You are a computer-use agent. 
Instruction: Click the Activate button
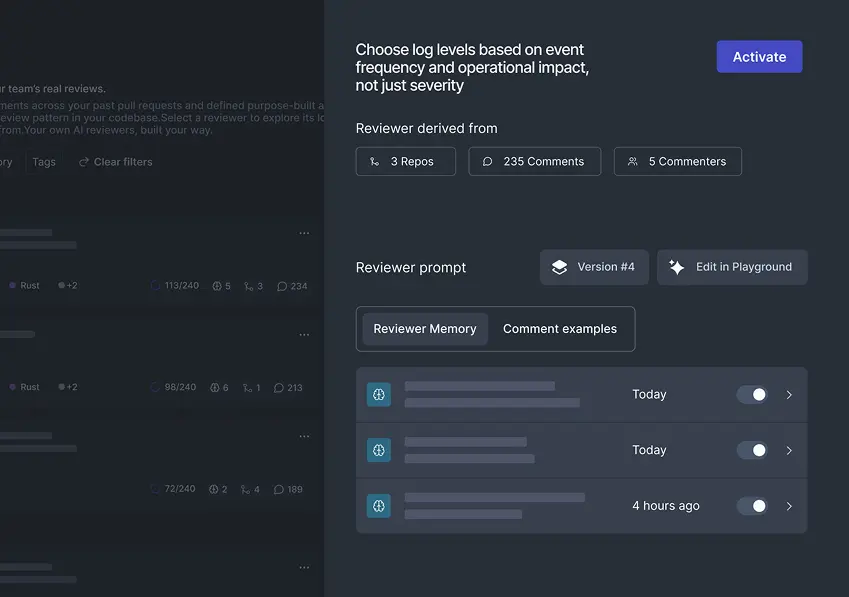tap(759, 56)
